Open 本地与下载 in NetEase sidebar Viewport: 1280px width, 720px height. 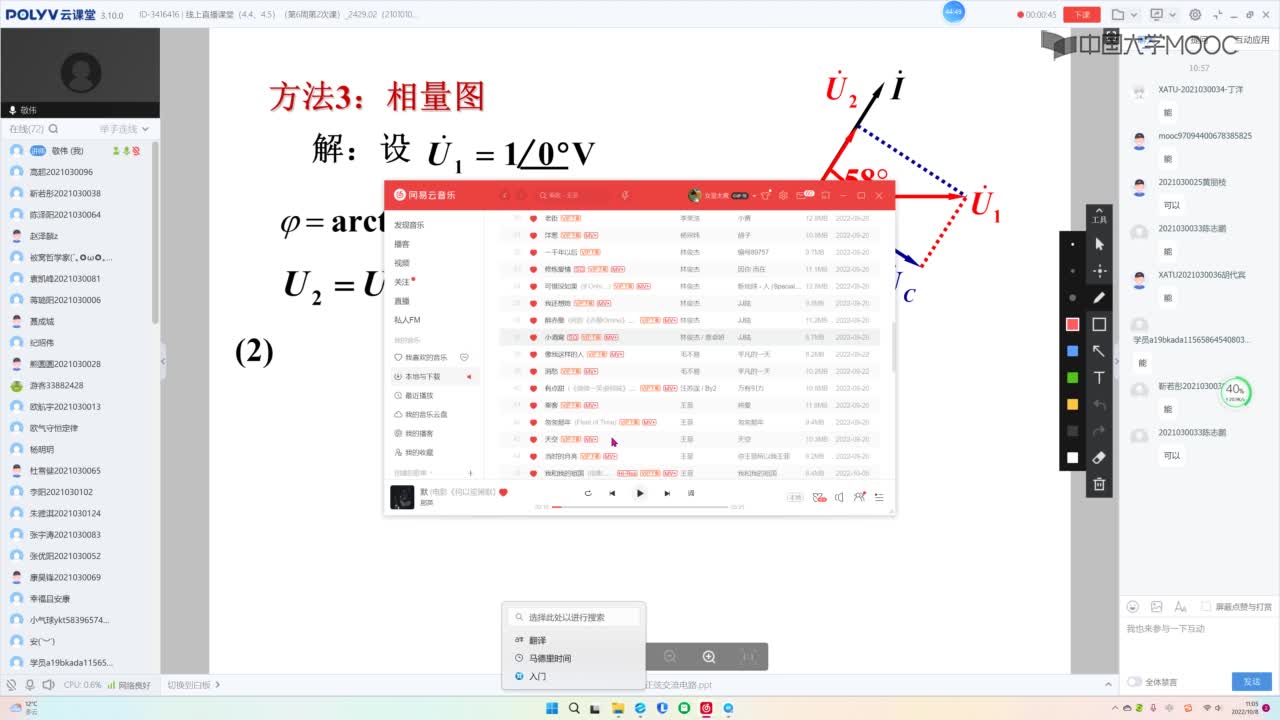pos(434,376)
